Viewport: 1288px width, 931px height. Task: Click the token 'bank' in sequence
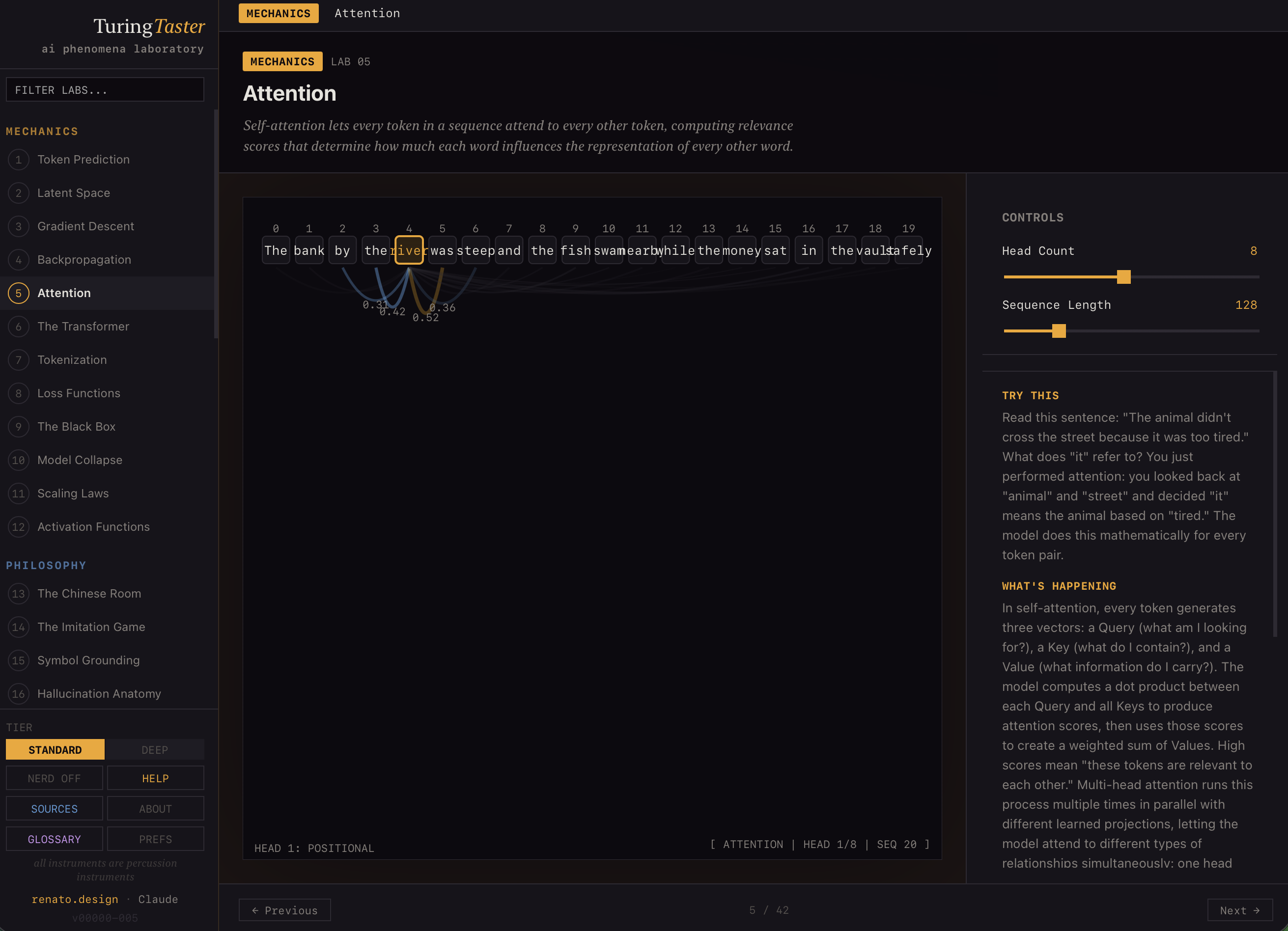pos(309,250)
